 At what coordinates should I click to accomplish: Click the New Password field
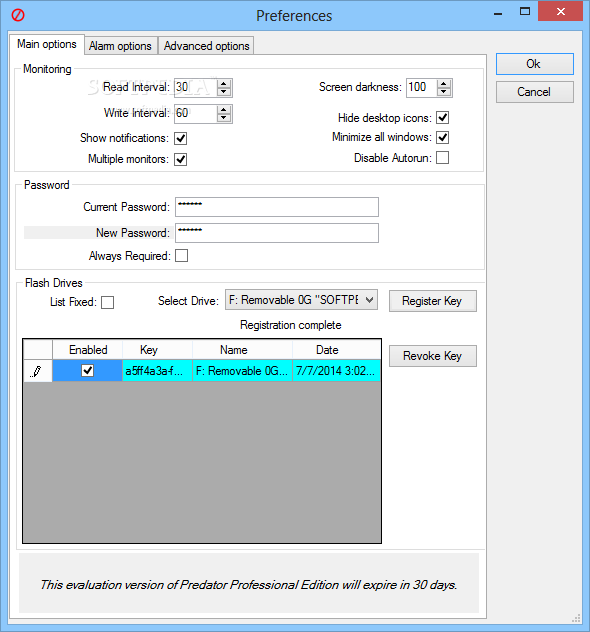coord(277,233)
